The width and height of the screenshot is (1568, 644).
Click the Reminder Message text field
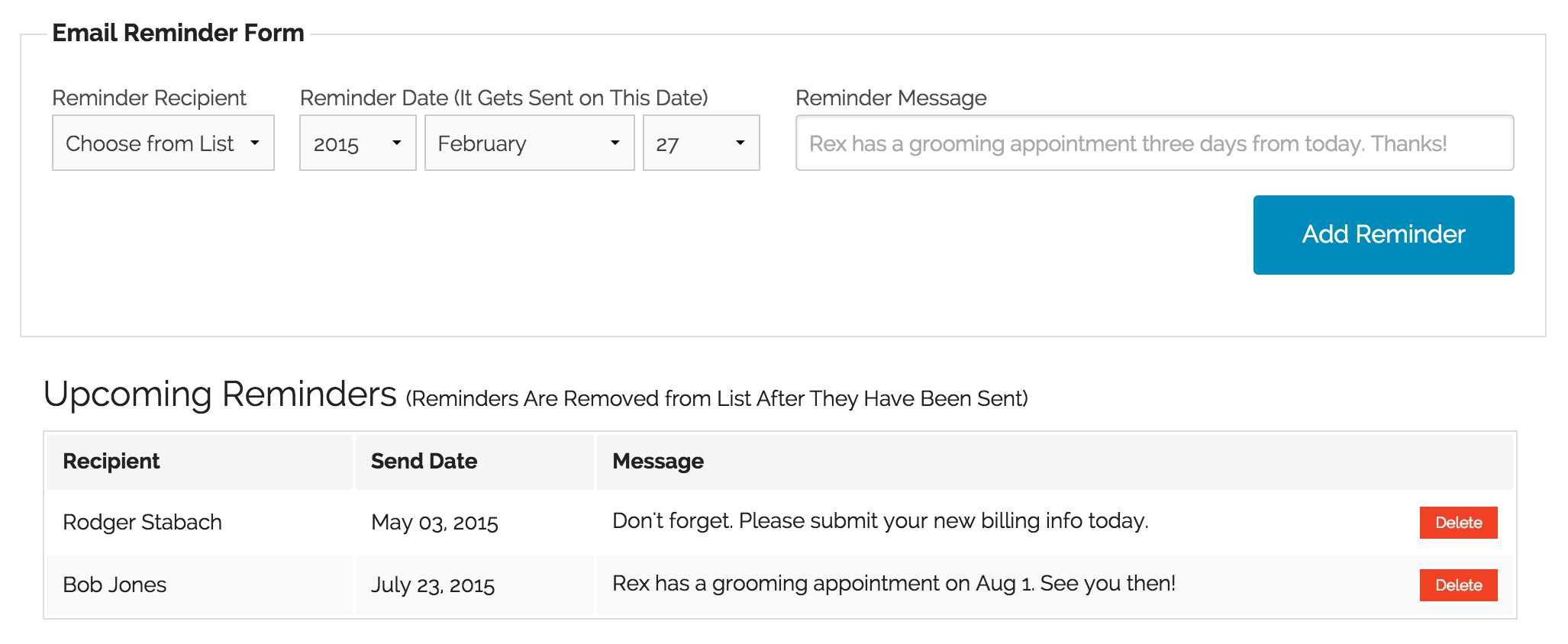point(1154,143)
